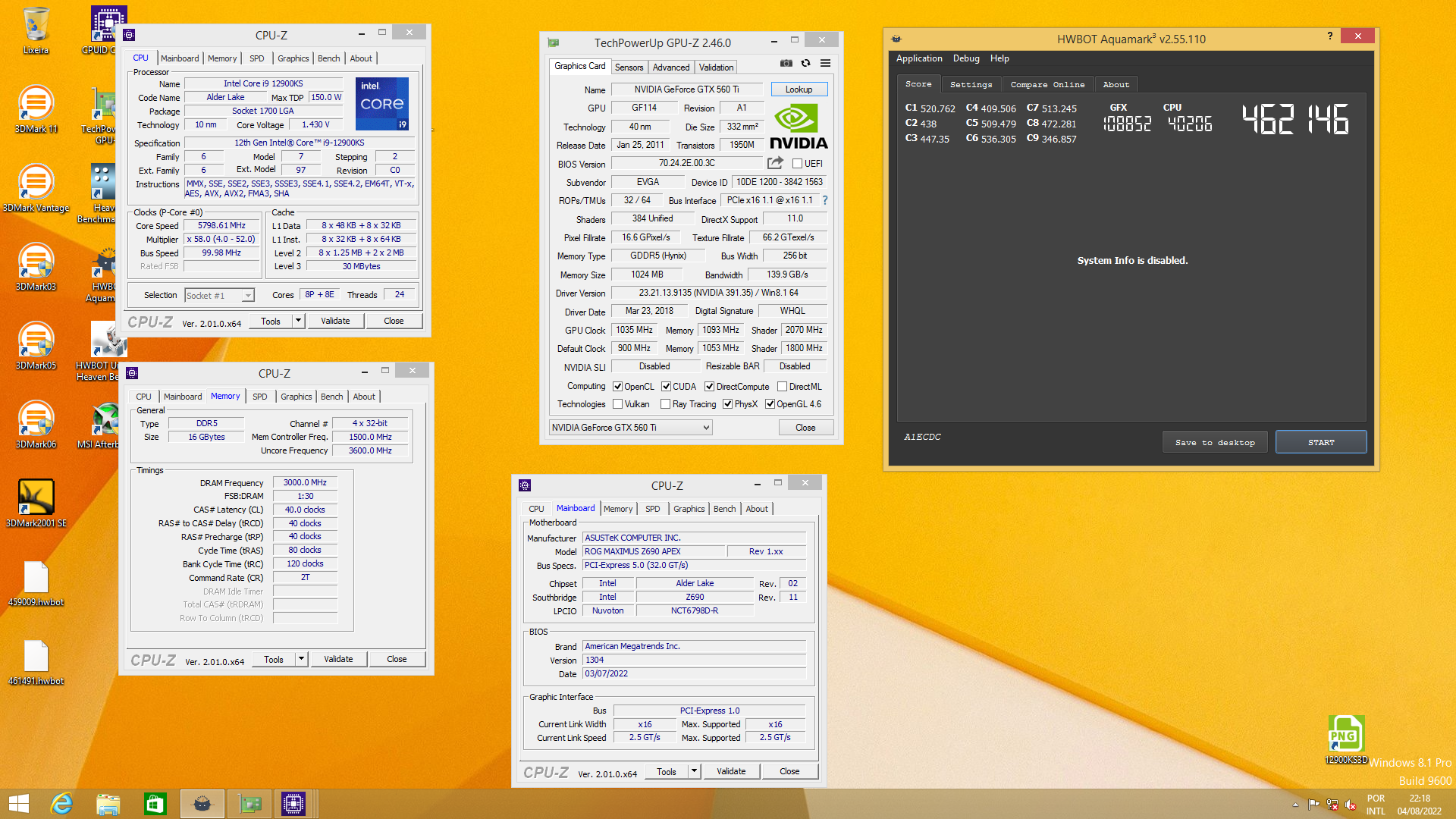The image size is (1456, 819).
Task: Click the help question mark in Aquamark title bar
Action: coord(1330,36)
